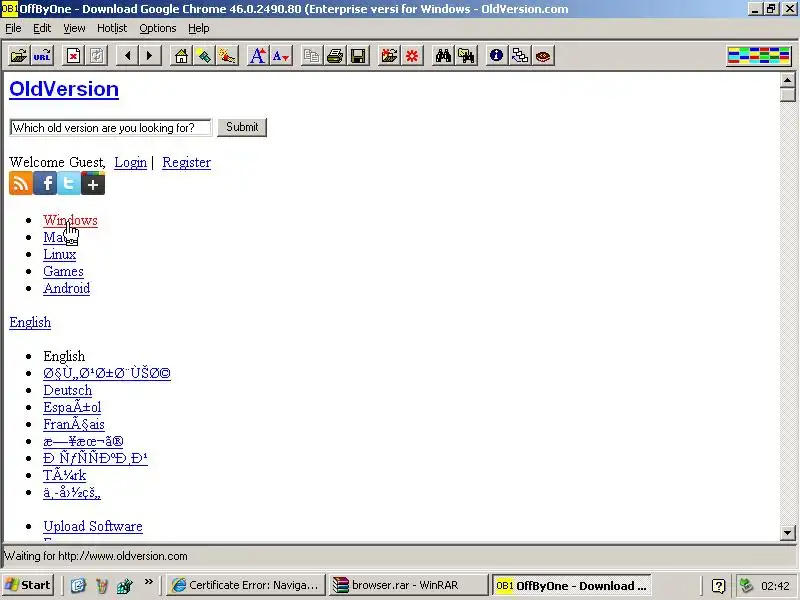The height and width of the screenshot is (600, 800).
Task: Click the Register link
Action: point(186,162)
